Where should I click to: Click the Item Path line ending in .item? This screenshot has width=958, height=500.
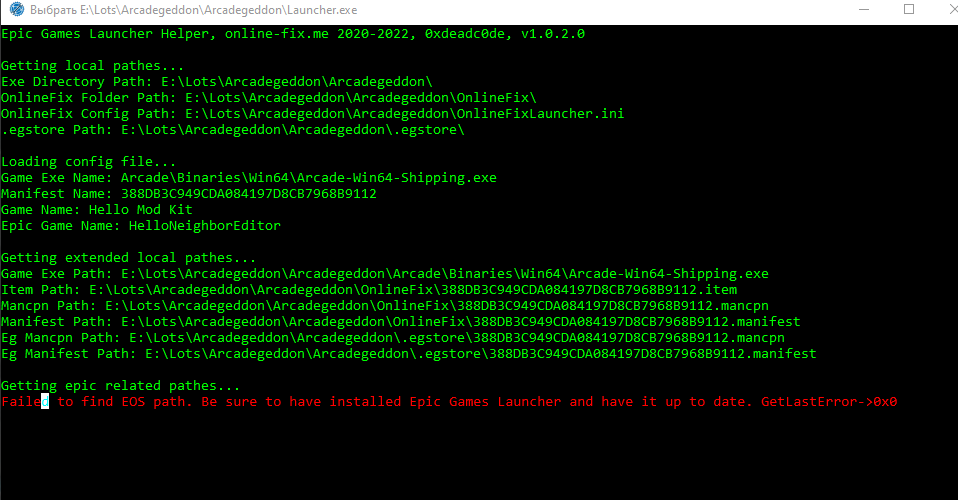point(369,289)
